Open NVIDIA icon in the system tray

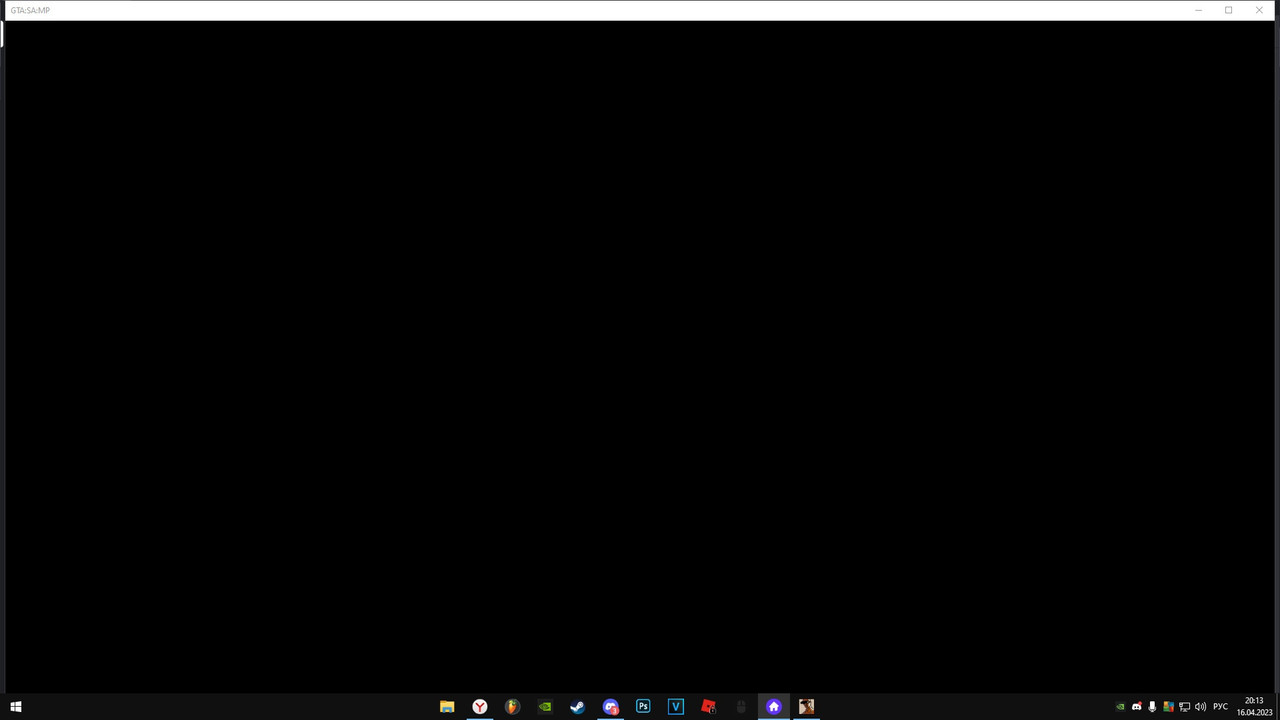click(1120, 707)
